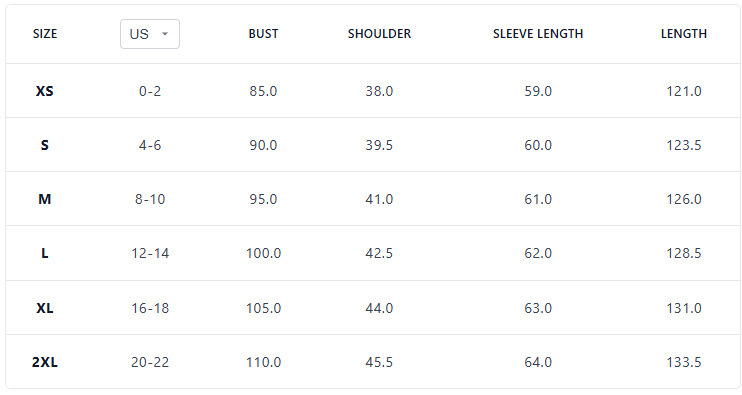This screenshot has width=742, height=395.
Task: Select the M size row label
Action: click(44, 199)
